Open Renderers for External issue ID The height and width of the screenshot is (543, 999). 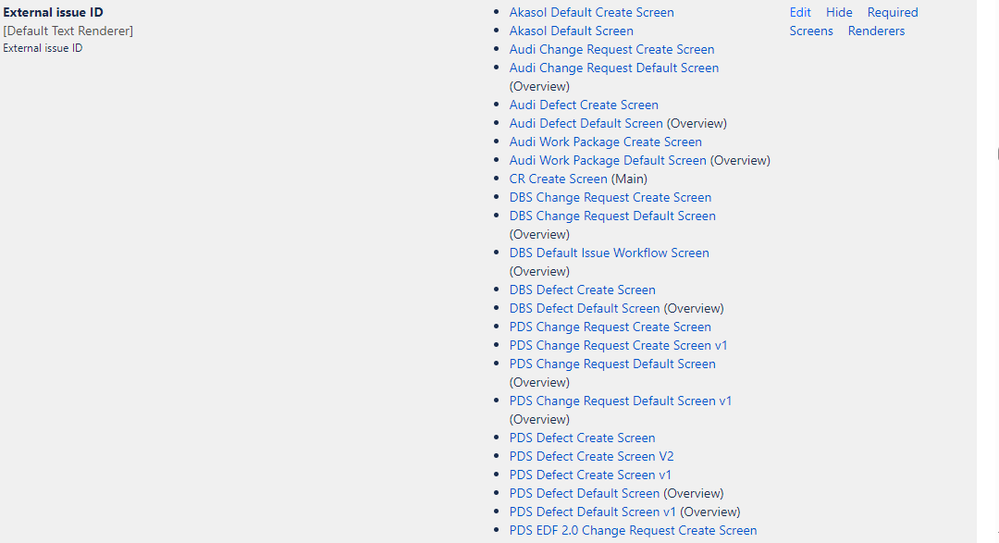pyautogui.click(x=876, y=31)
